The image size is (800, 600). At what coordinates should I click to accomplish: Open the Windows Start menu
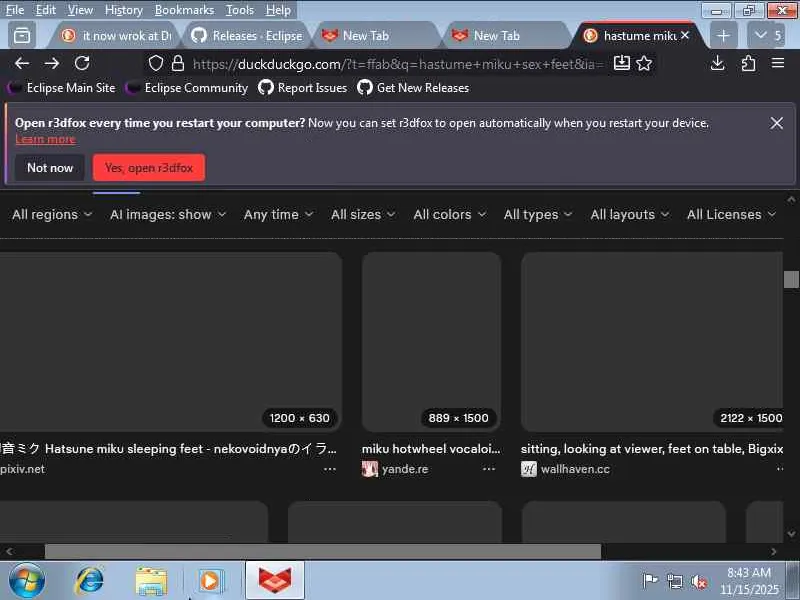pos(26,581)
